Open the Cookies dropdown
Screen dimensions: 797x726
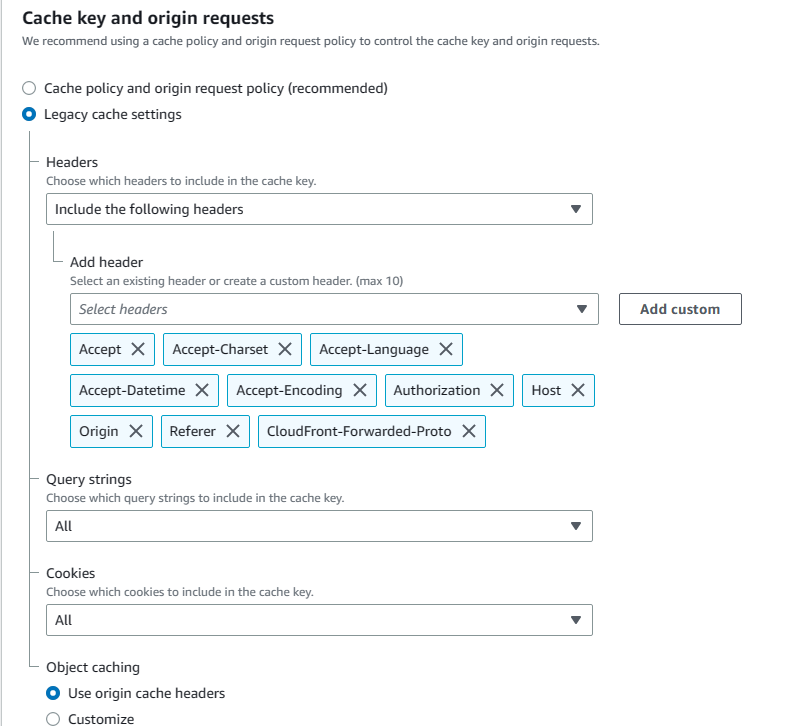click(319, 620)
